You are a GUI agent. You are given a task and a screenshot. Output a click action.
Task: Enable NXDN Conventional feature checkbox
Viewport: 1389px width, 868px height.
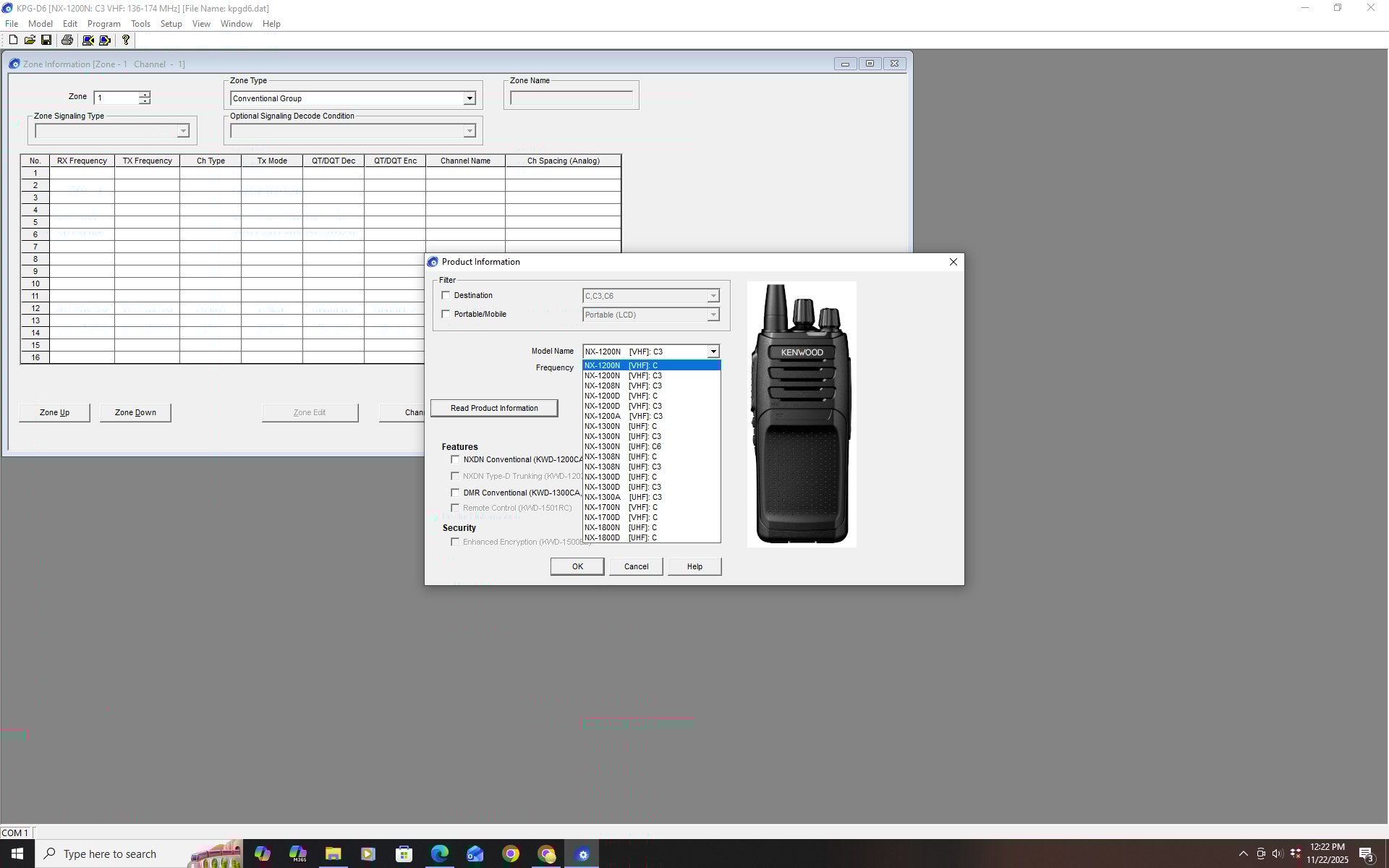[455, 459]
